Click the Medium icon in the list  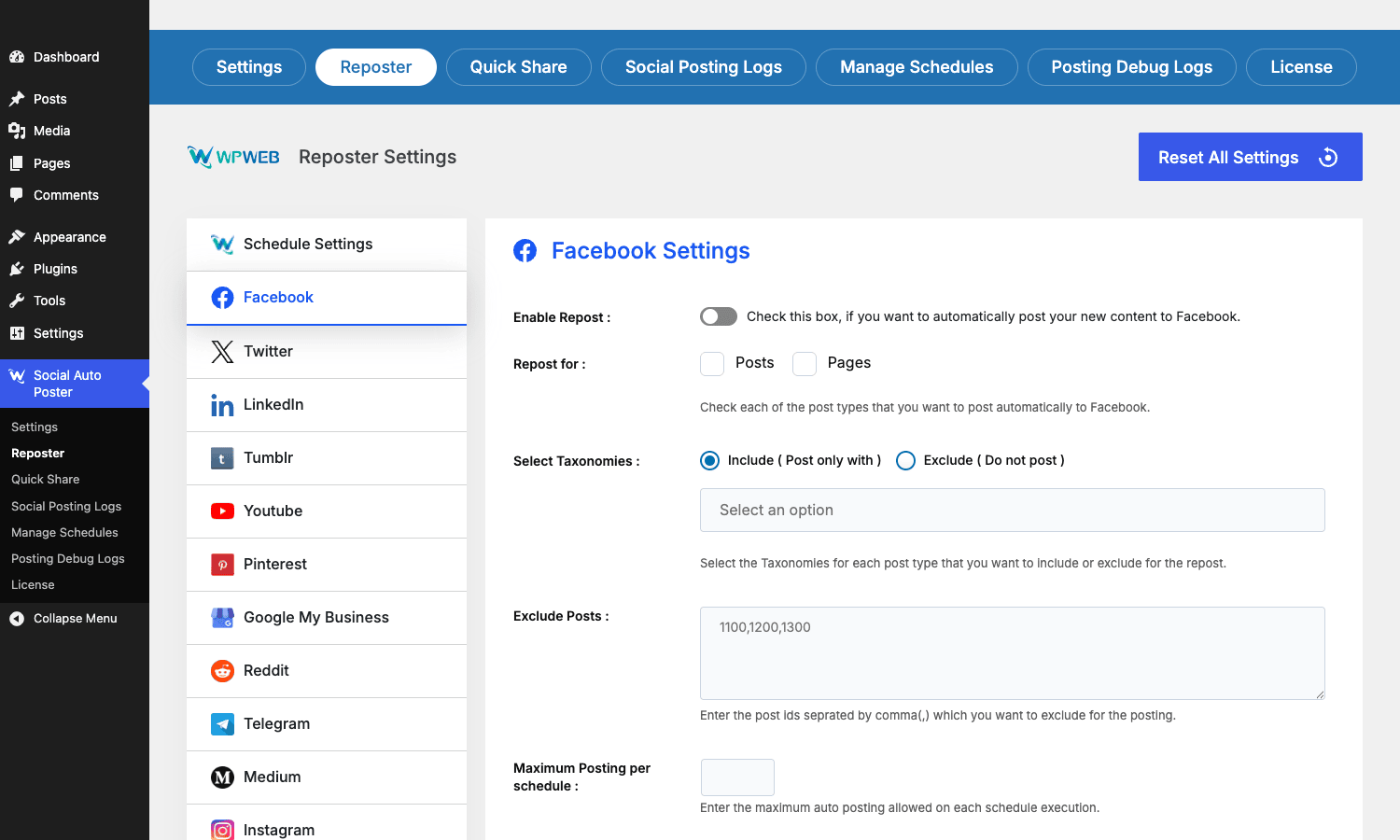coord(222,777)
